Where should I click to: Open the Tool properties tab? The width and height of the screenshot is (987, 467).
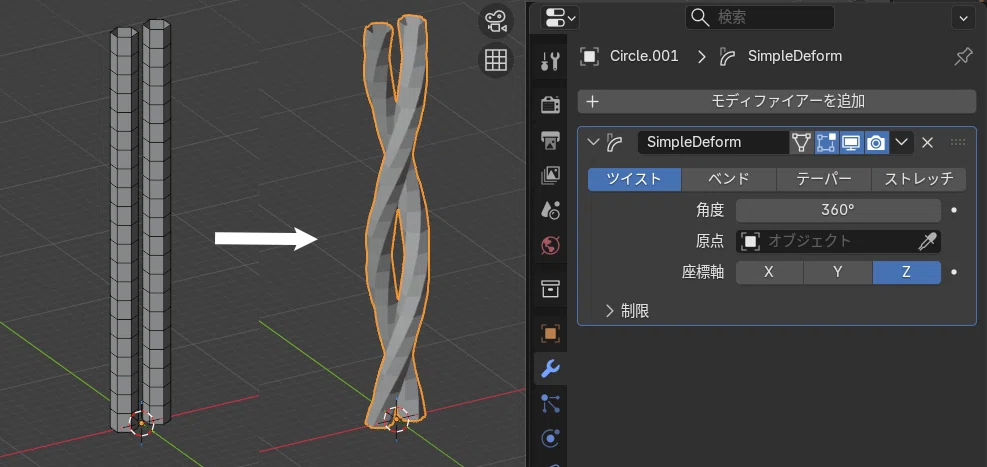(550, 61)
